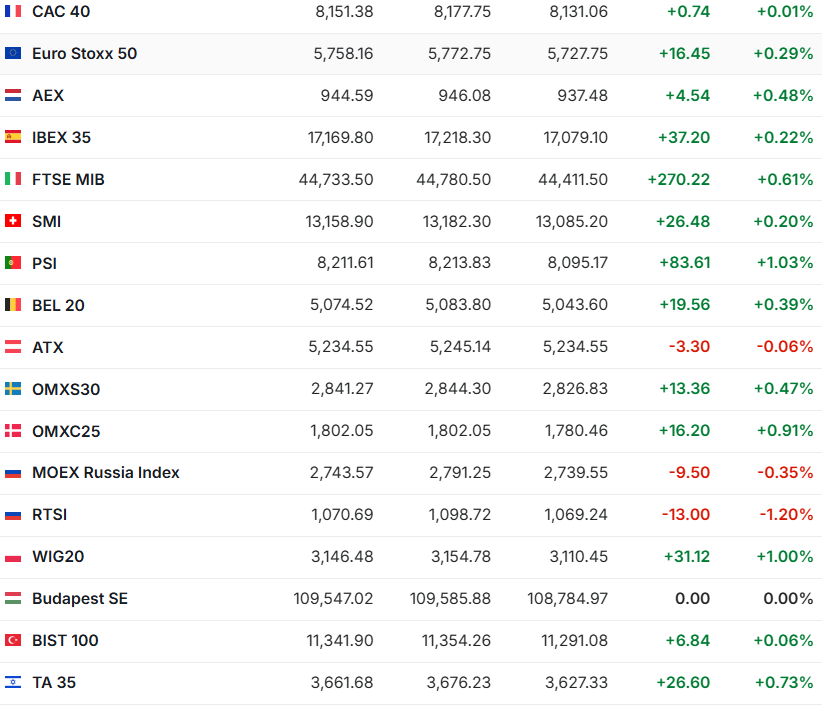Open the Euro Stoxx 50 index page
This screenshot has height=705, width=822.
(x=84, y=53)
